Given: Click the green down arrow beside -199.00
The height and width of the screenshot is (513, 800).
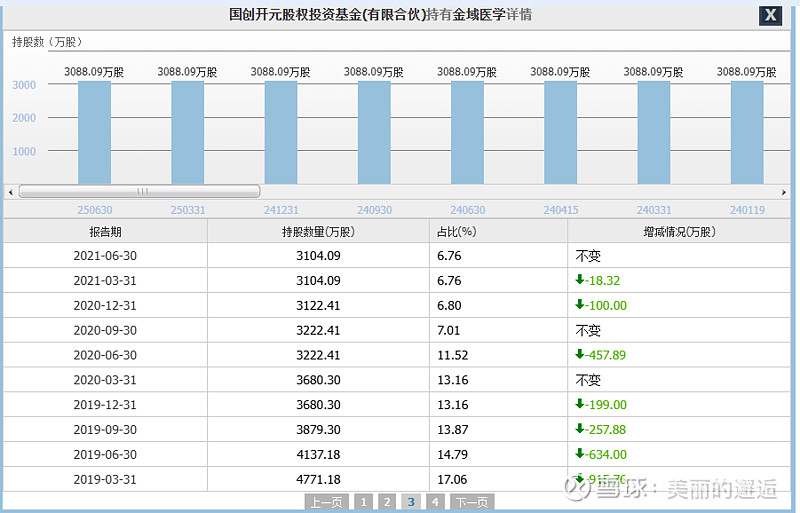Looking at the screenshot, I should [x=579, y=404].
